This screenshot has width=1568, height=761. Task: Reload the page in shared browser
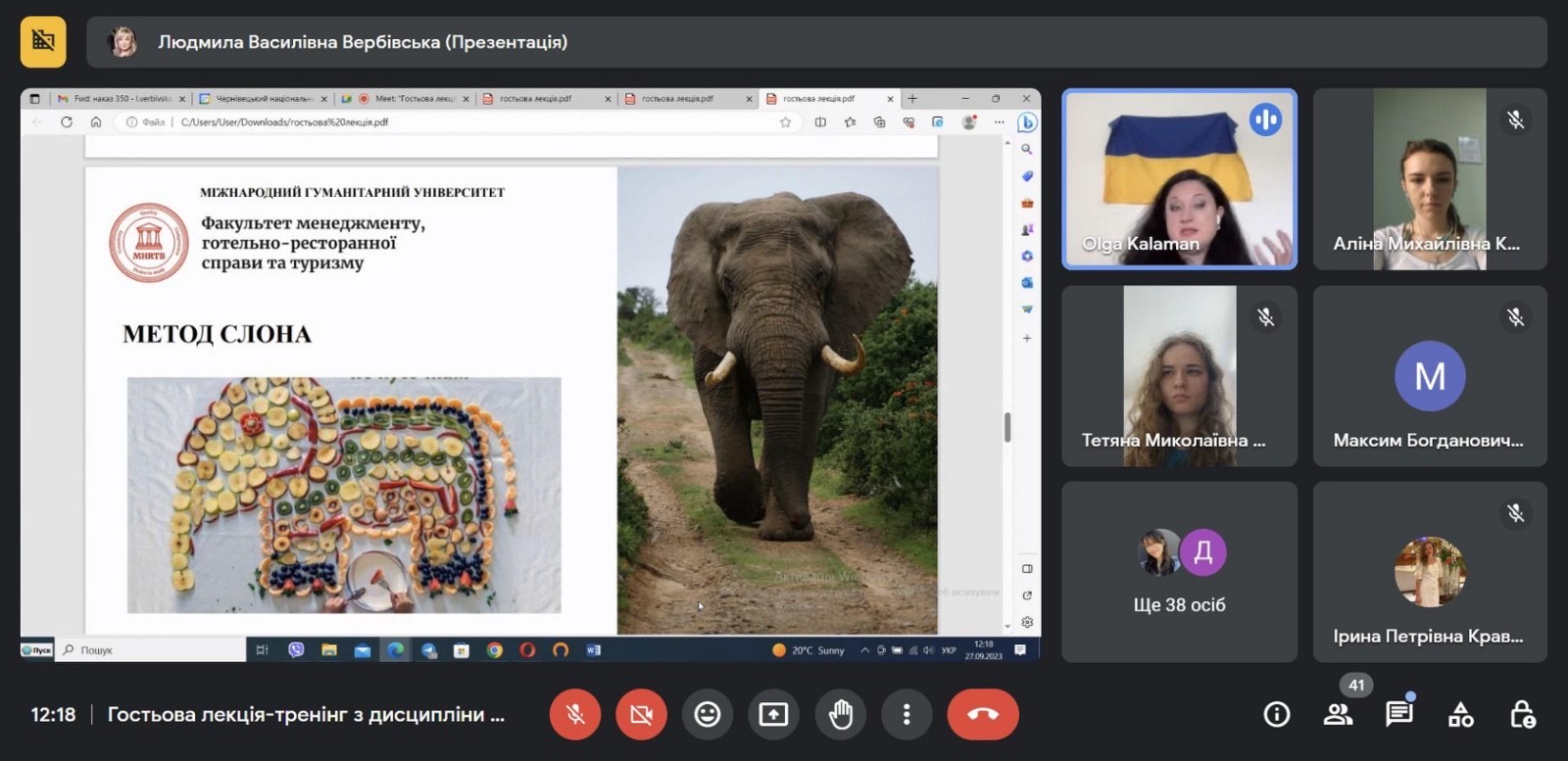click(67, 122)
